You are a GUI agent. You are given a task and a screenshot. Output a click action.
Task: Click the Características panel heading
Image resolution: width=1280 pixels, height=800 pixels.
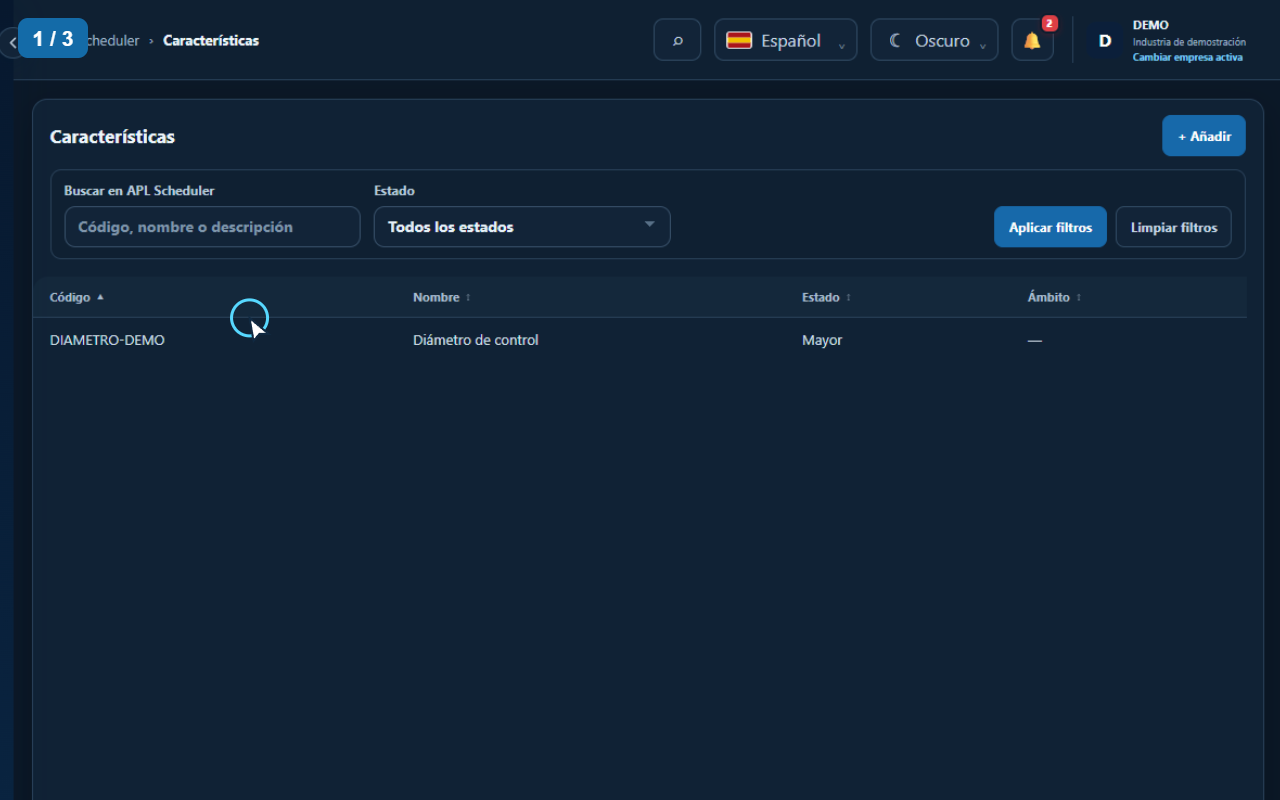click(113, 137)
